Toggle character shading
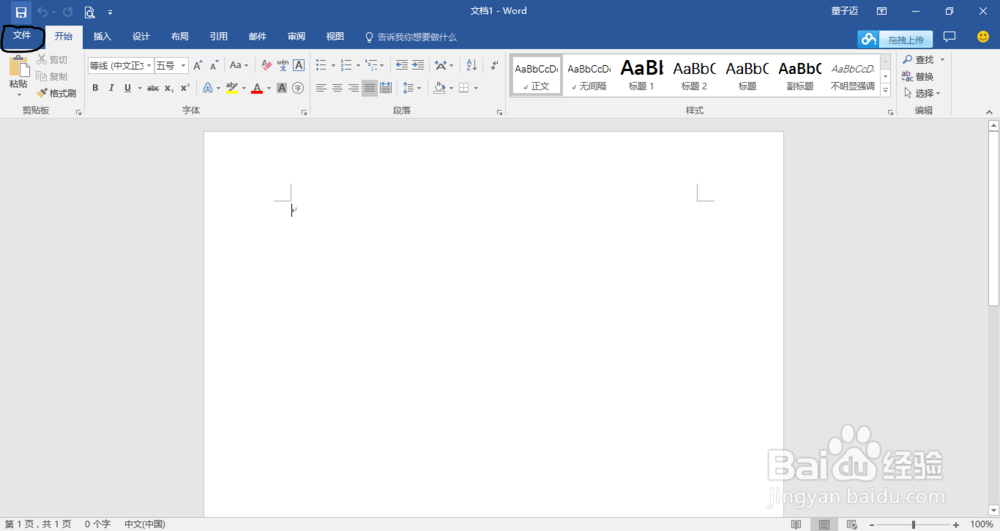 point(281,88)
